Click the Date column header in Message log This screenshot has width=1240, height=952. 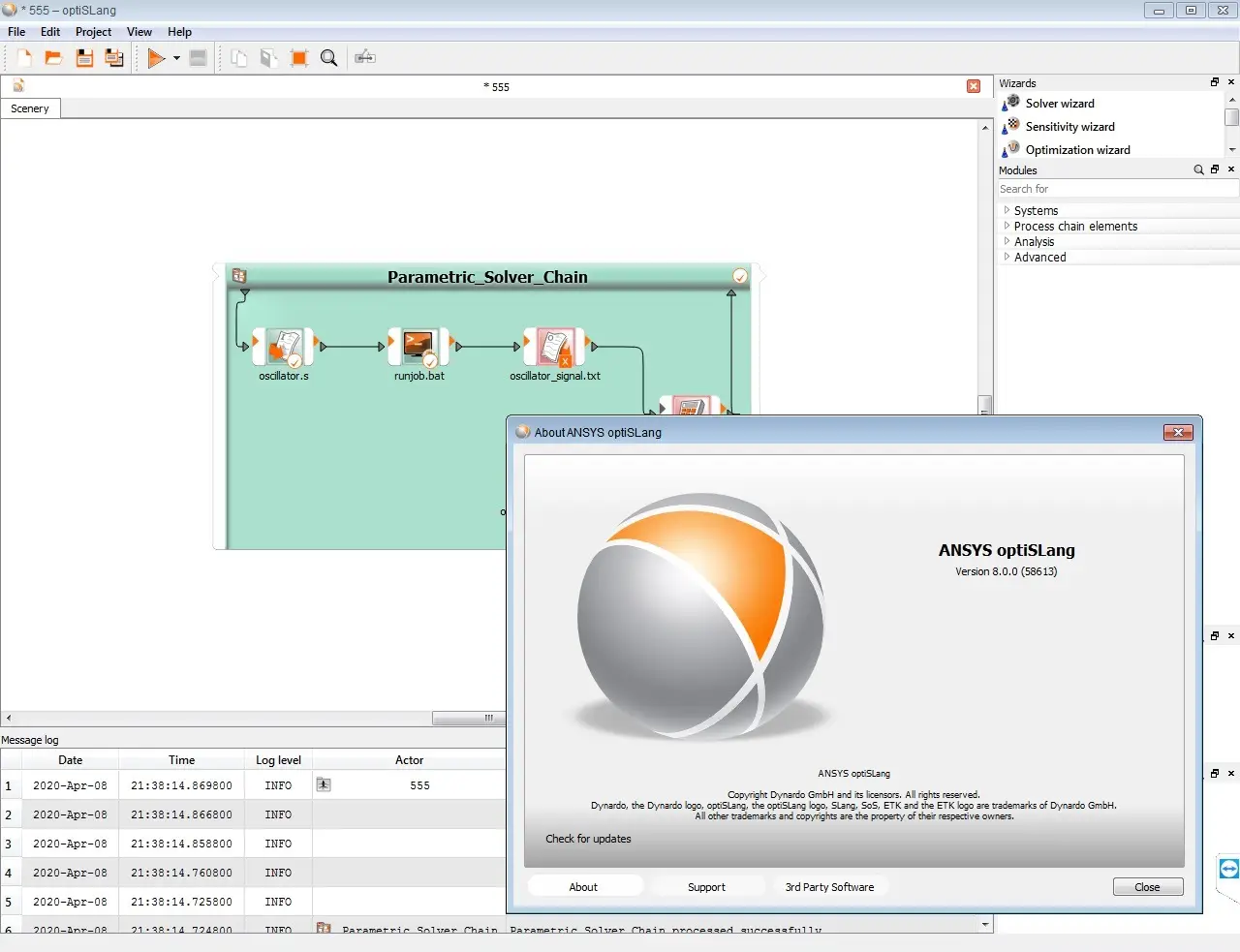point(70,760)
